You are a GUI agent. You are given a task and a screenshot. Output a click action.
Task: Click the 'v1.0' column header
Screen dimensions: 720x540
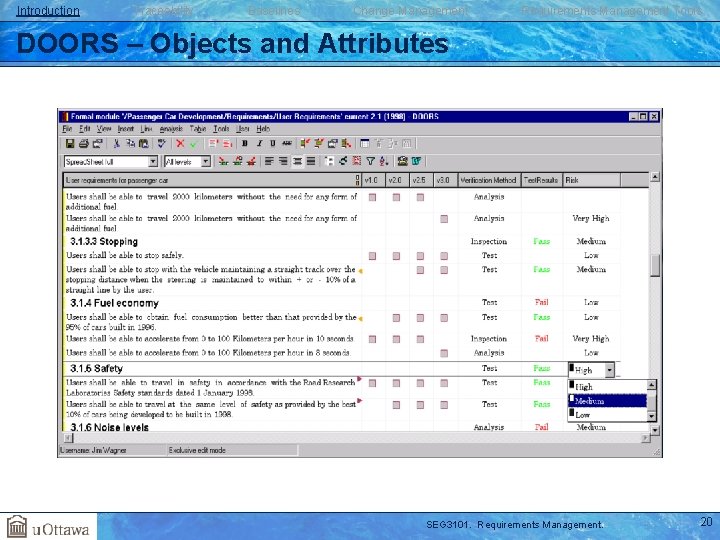[373, 180]
